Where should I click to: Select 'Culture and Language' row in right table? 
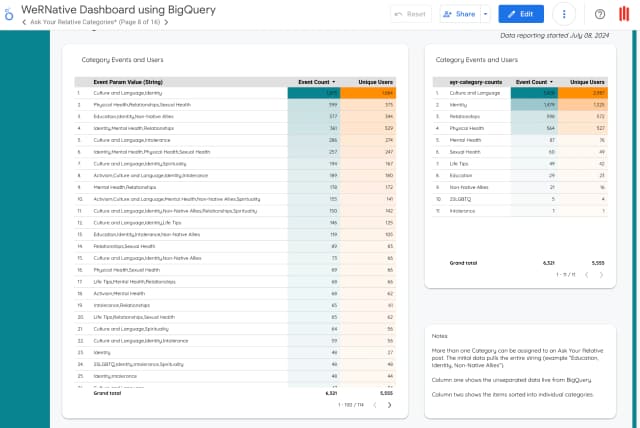click(x=520, y=93)
